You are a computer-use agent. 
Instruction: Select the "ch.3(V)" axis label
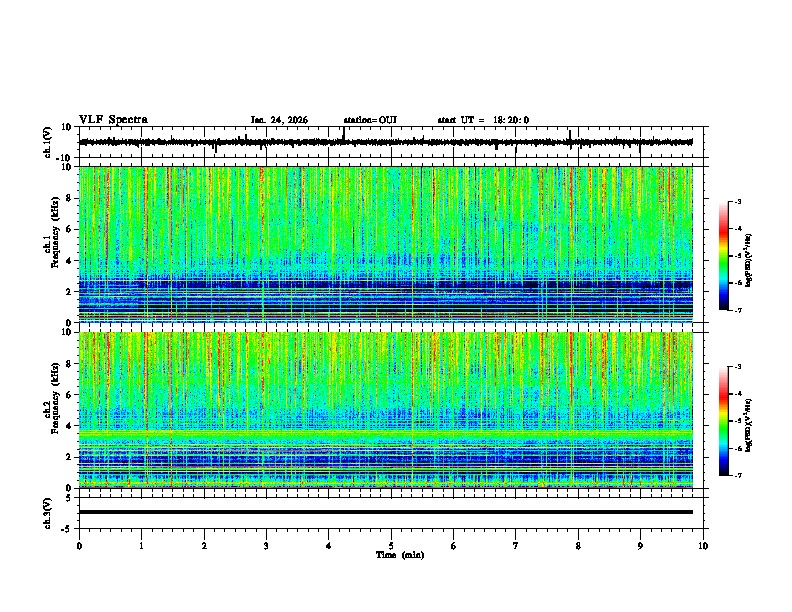coord(48,514)
